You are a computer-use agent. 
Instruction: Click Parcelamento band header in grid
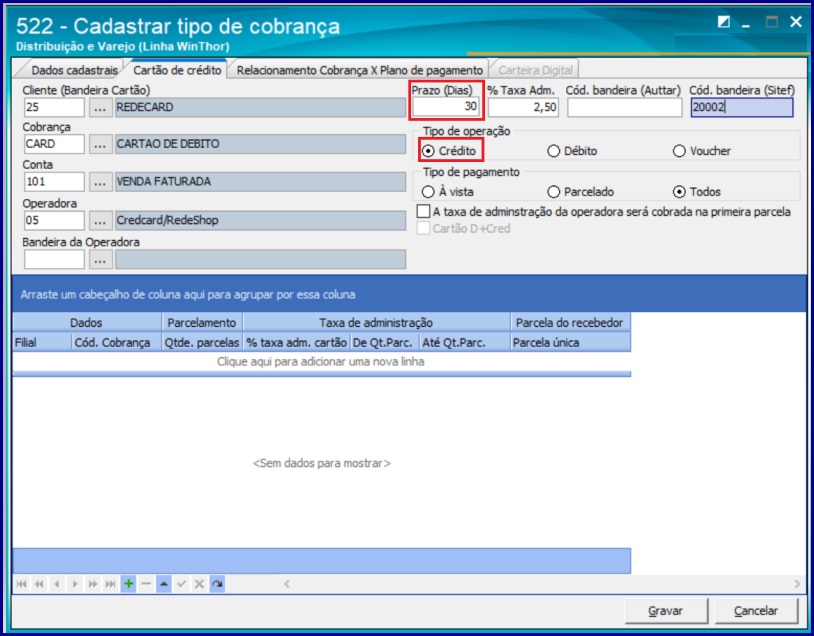pos(202,323)
